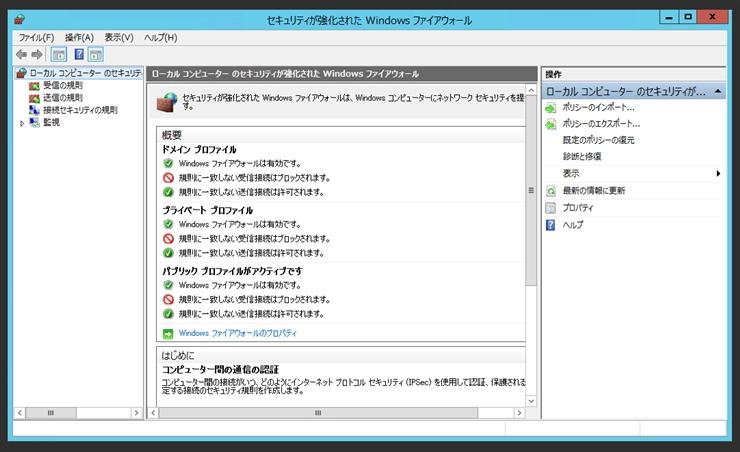Select 受信の規則 in the tree

[63, 85]
